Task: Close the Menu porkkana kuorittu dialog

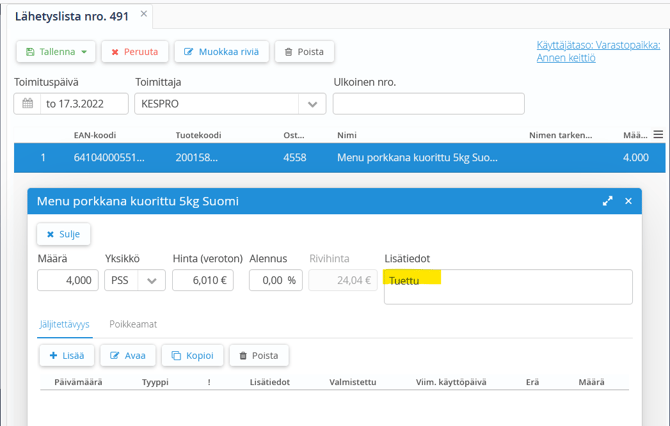Action: click(x=628, y=201)
